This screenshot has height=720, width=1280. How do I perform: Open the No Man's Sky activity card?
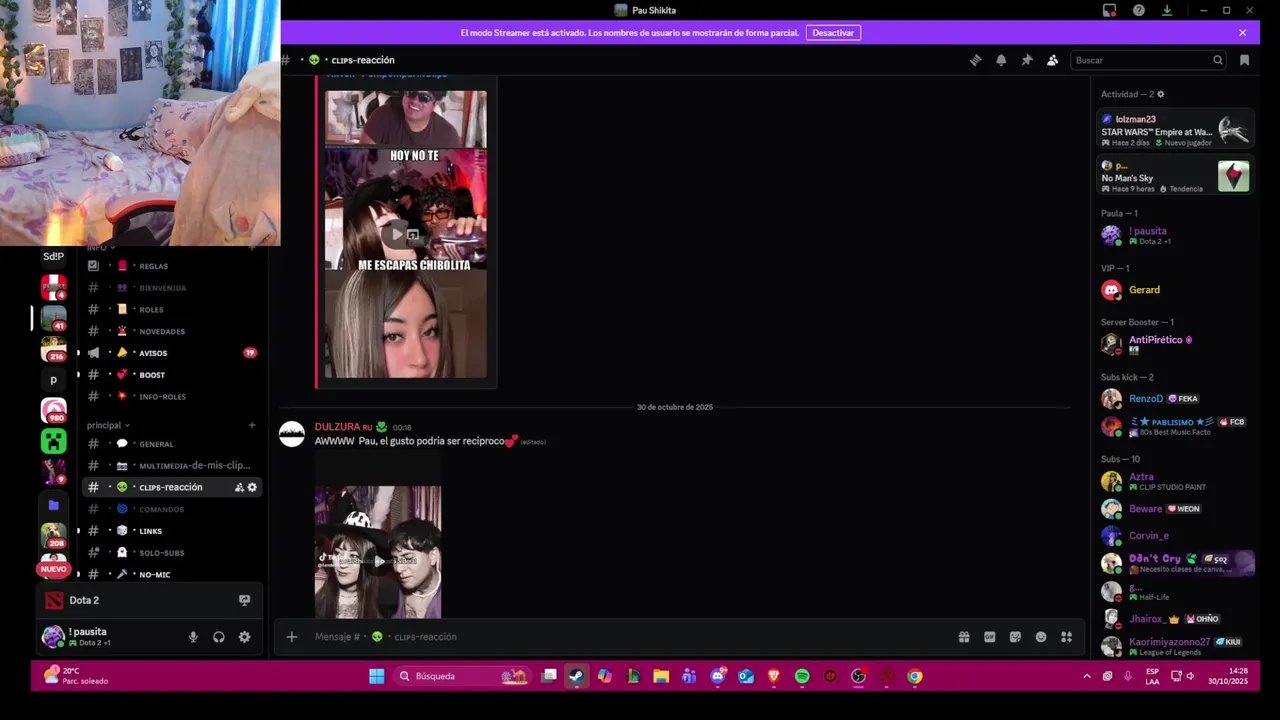pos(1175,176)
